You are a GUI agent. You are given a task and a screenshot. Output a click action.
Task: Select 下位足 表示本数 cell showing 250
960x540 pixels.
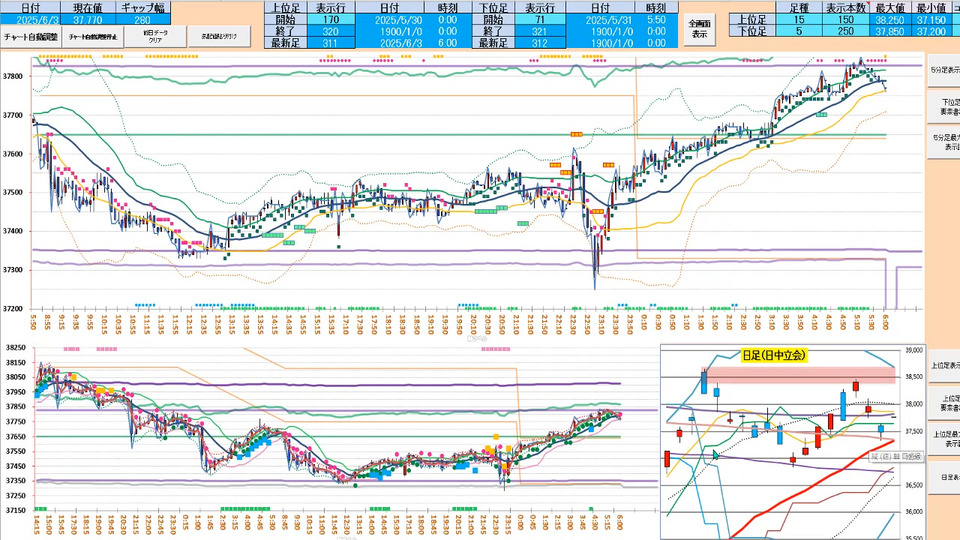pyautogui.click(x=846, y=31)
